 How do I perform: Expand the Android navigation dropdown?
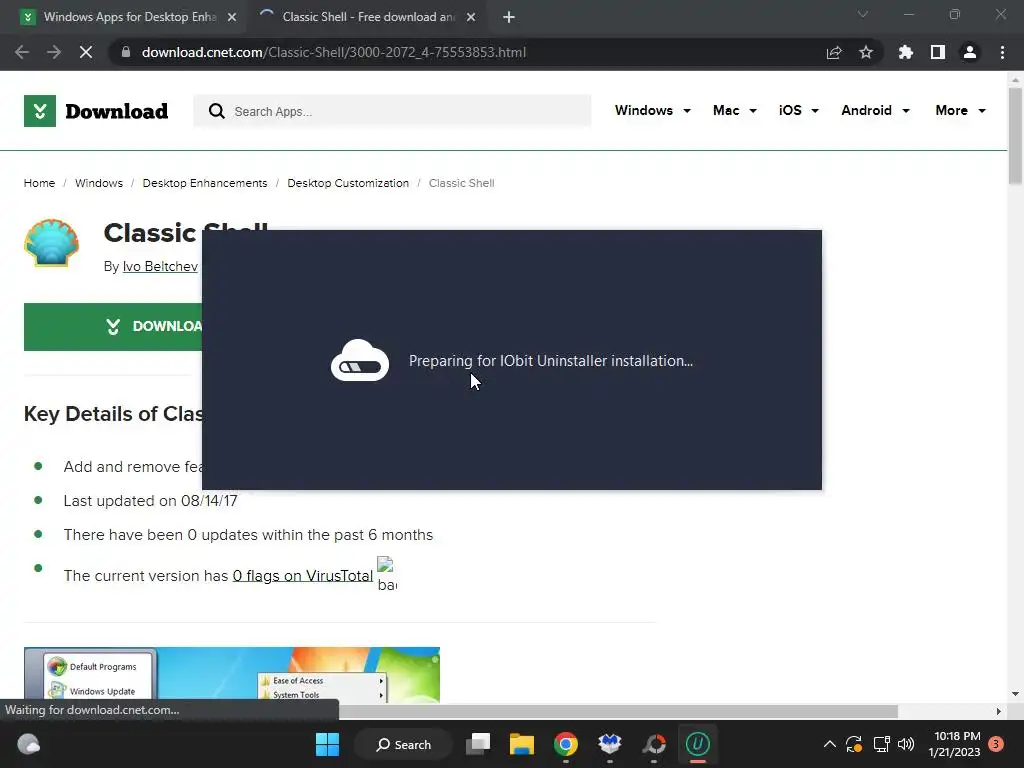point(875,110)
